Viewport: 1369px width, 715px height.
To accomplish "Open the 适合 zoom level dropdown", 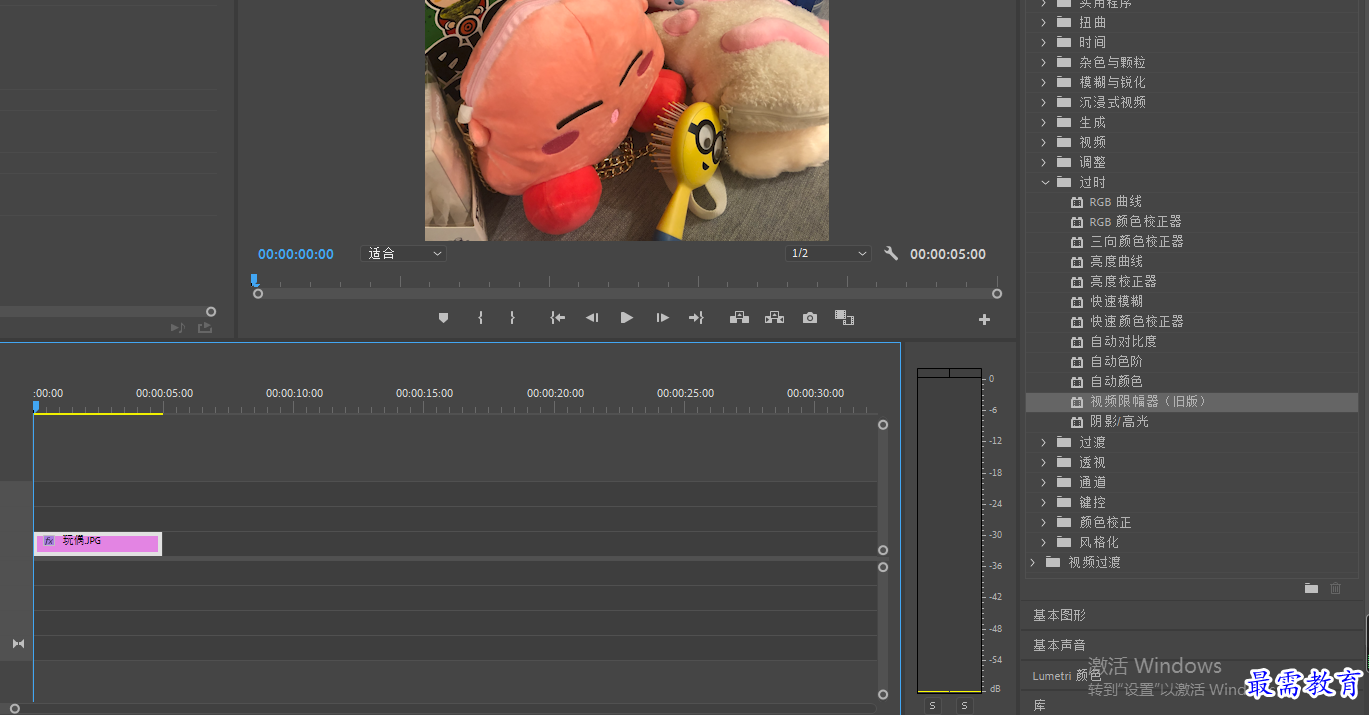I will (403, 254).
